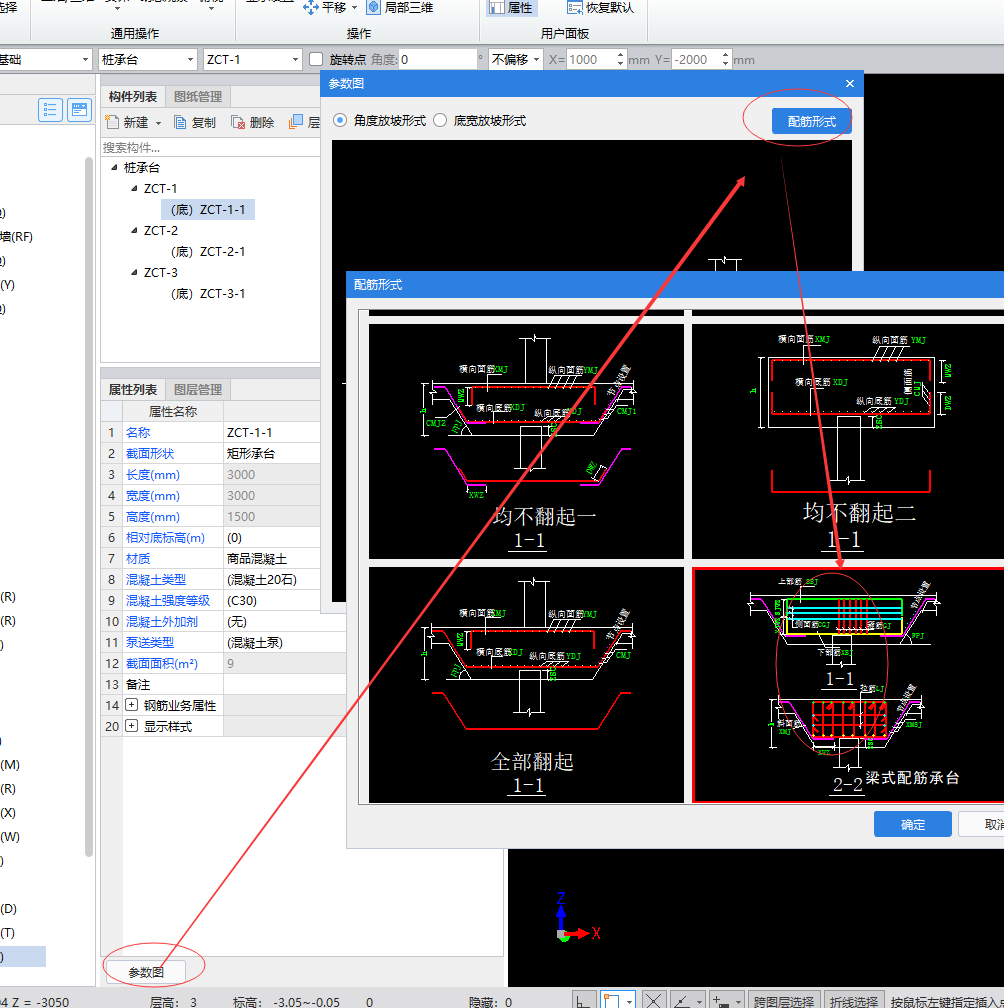The height and width of the screenshot is (1008, 1004).
Task: Toggle orthogonal mode icon in status bar
Action: (583, 1000)
